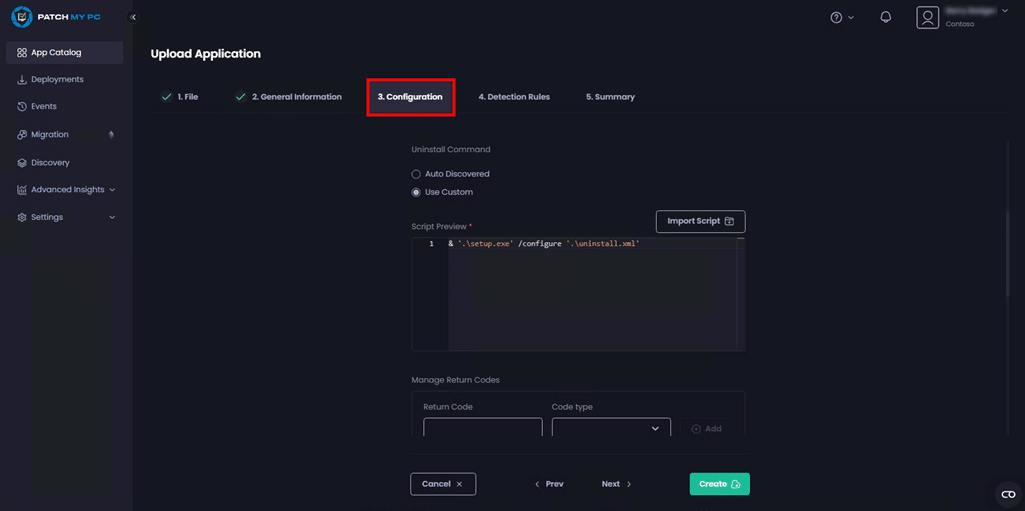
Task: Click the page's vertical scrollbar
Action: [1008, 250]
